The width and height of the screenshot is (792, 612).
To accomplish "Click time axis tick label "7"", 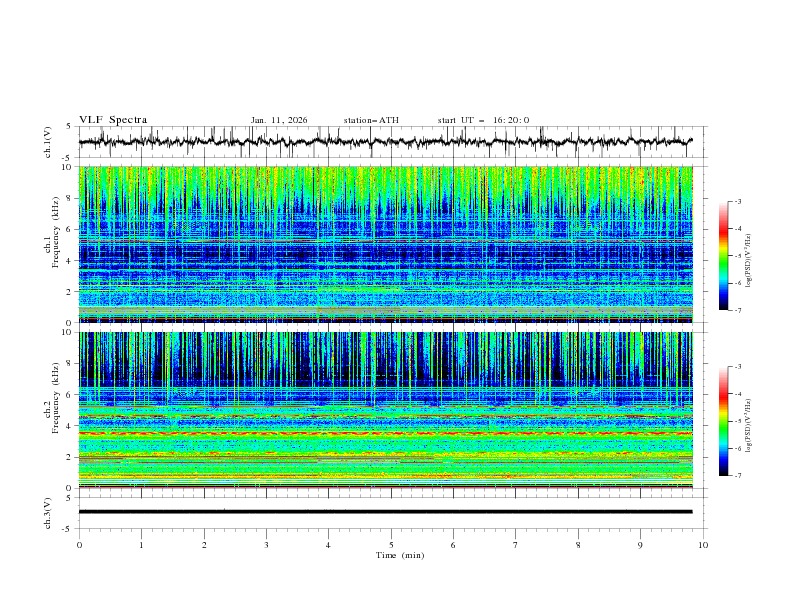I will pos(516,545).
